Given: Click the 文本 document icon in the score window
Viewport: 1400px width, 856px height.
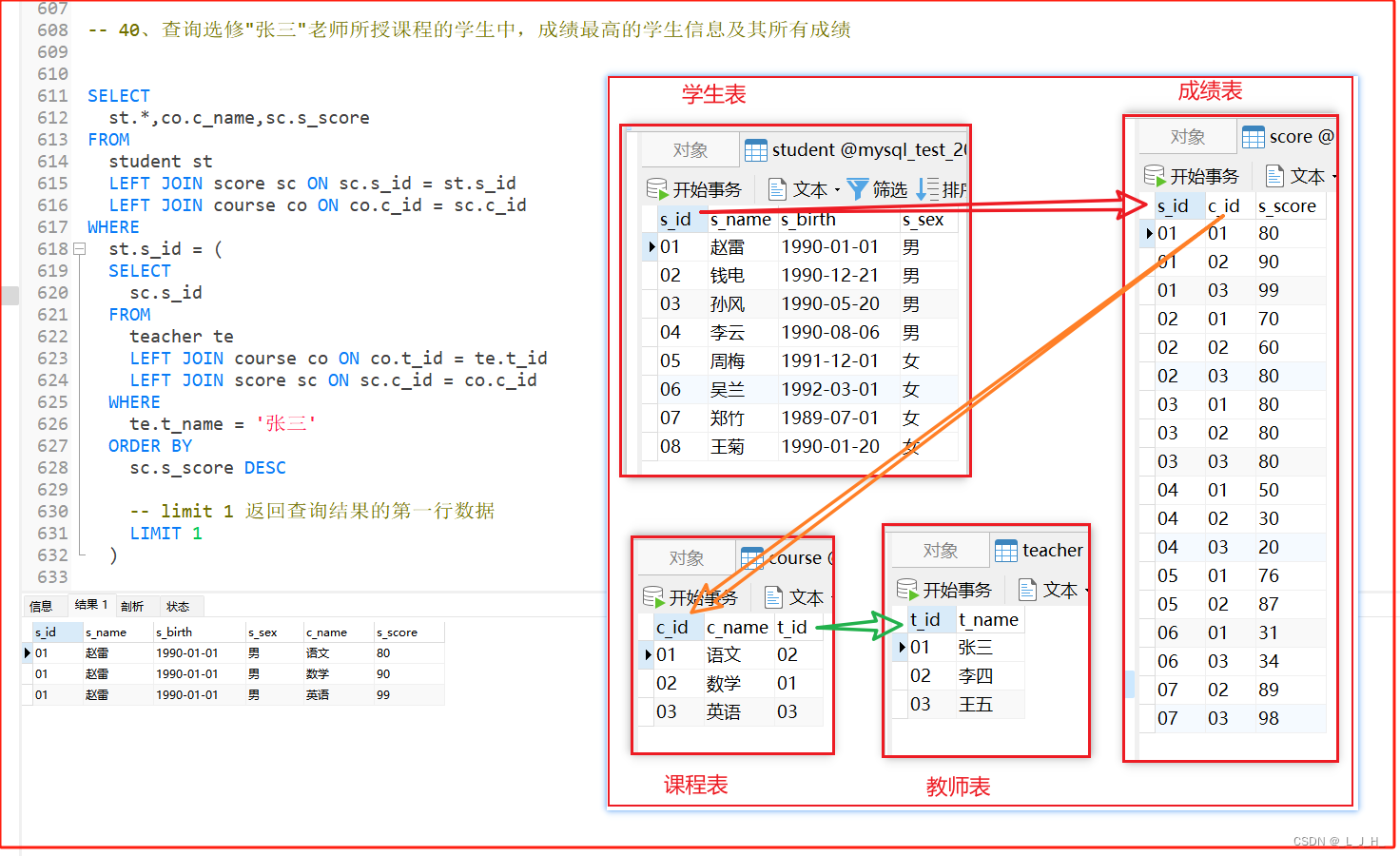Looking at the screenshot, I should (1274, 175).
